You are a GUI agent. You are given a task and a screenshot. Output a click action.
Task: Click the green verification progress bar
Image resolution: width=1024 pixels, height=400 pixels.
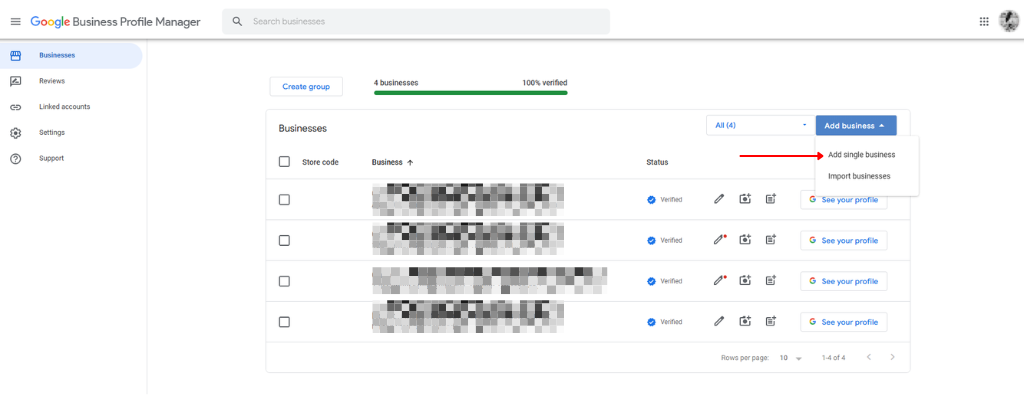pos(470,93)
